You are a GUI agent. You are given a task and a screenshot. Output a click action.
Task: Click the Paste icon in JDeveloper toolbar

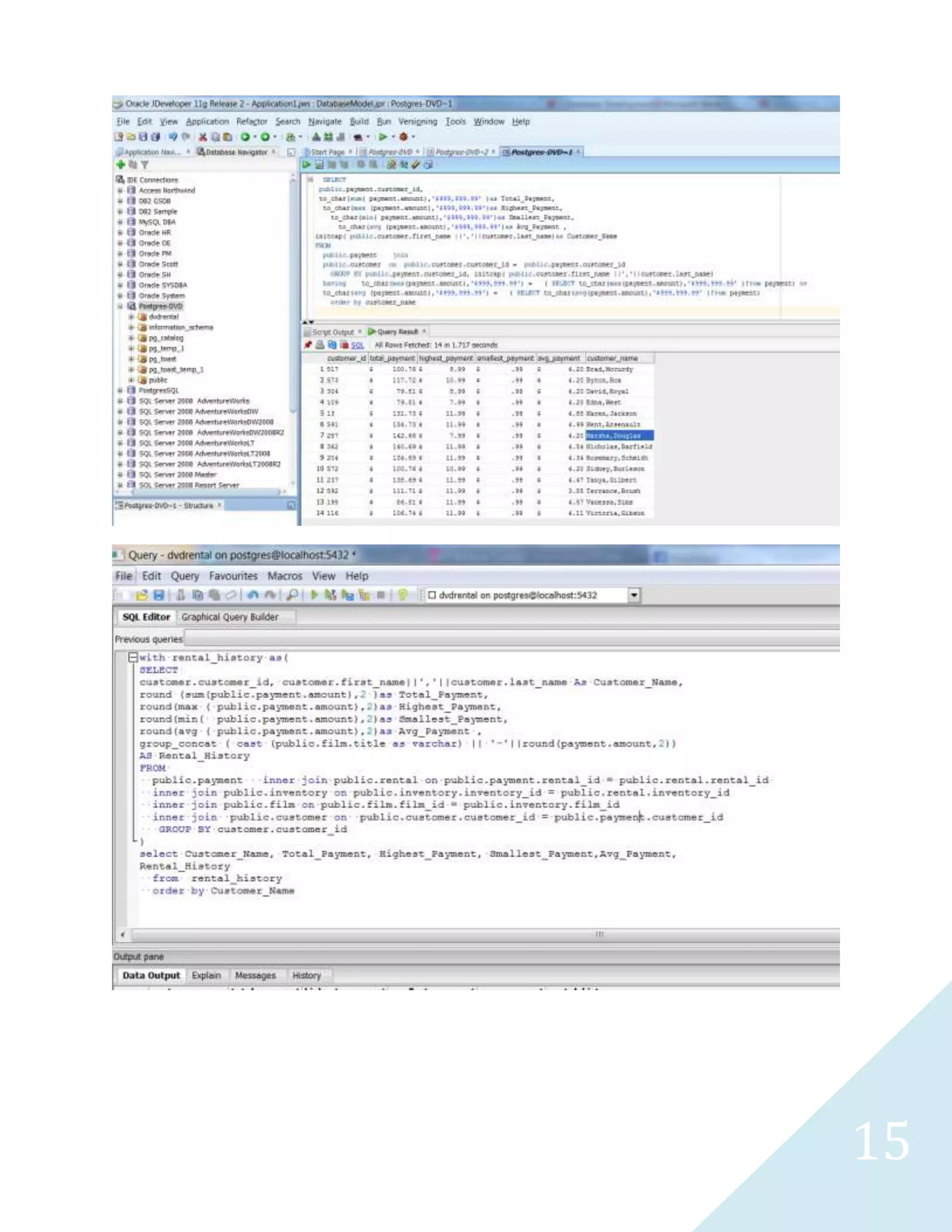227,137
